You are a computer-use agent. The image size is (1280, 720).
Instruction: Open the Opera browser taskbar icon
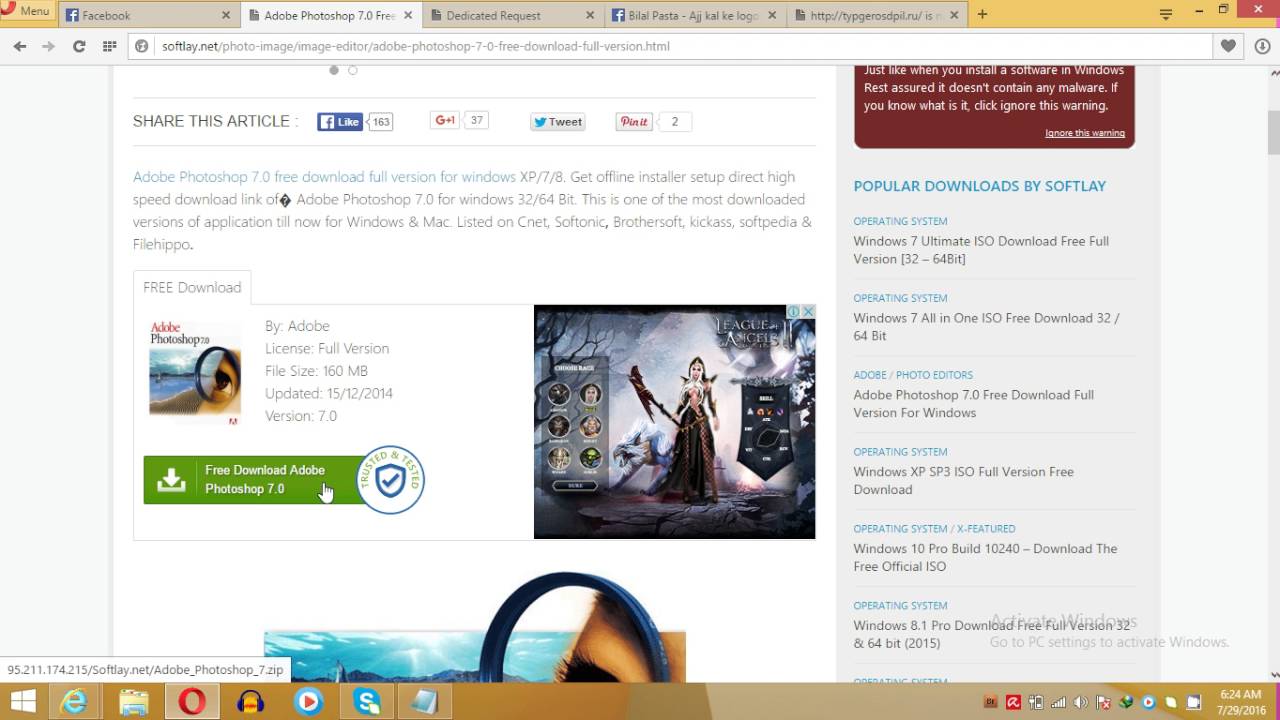click(x=192, y=702)
